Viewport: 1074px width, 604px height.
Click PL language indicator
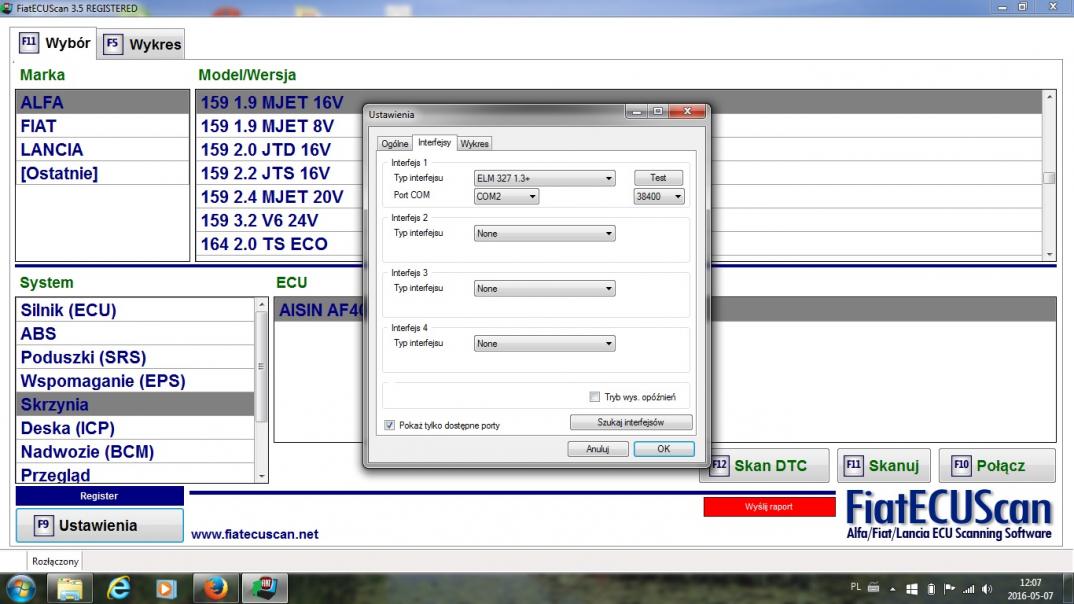(x=856, y=587)
